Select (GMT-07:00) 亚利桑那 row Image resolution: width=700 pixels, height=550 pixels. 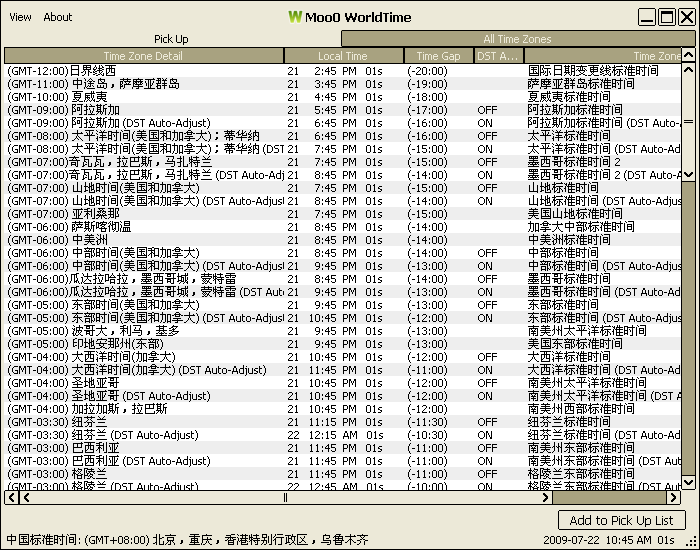coord(343,214)
